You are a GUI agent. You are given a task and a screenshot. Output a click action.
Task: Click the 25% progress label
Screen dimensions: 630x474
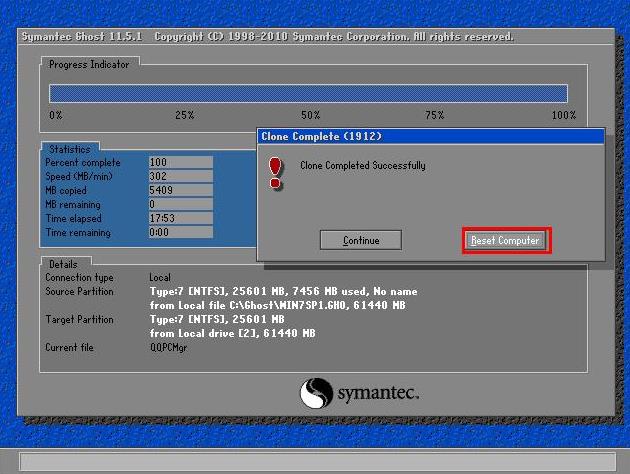(185, 115)
